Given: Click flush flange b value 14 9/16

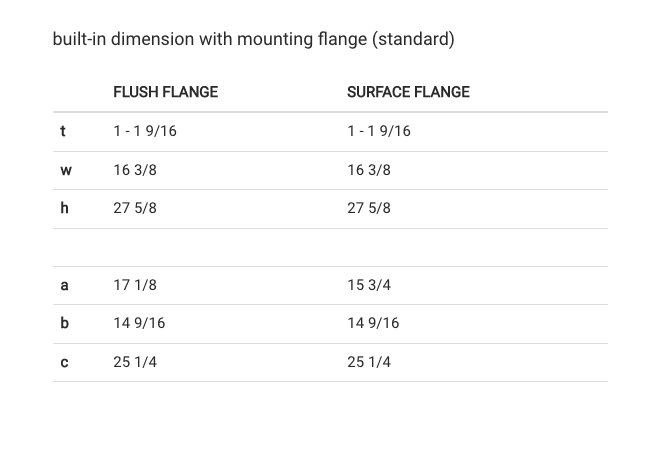Looking at the screenshot, I should click(x=139, y=323).
